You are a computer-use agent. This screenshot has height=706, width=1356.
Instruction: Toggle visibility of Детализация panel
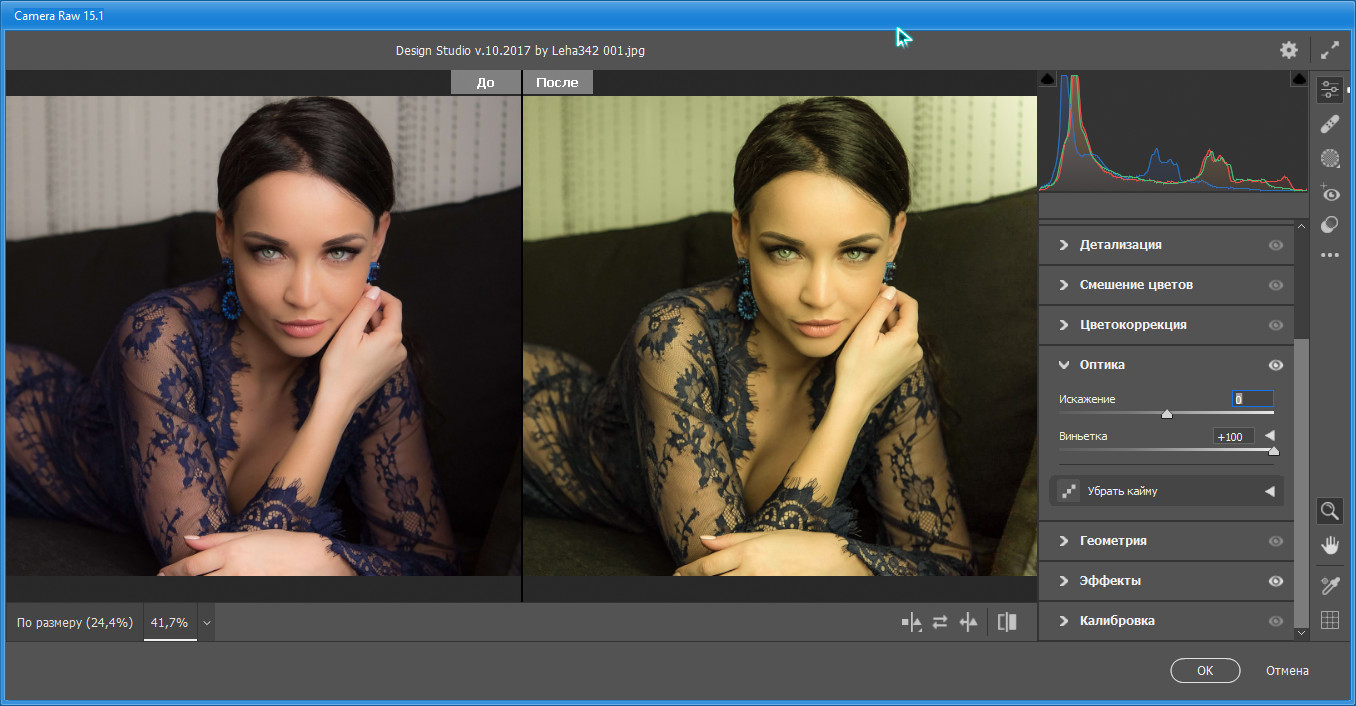(1275, 245)
